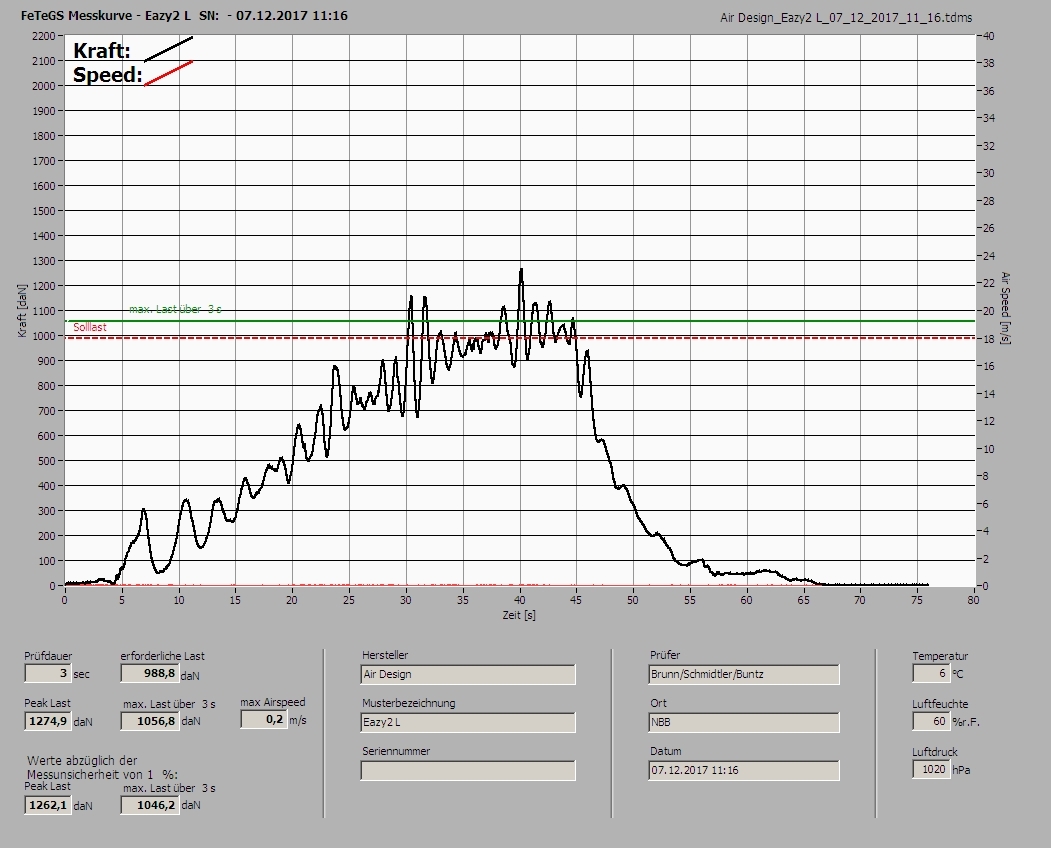Viewport: 1051px width, 848px height.
Task: Click the 2200 tick on Kraft axis
Action: tap(43, 36)
